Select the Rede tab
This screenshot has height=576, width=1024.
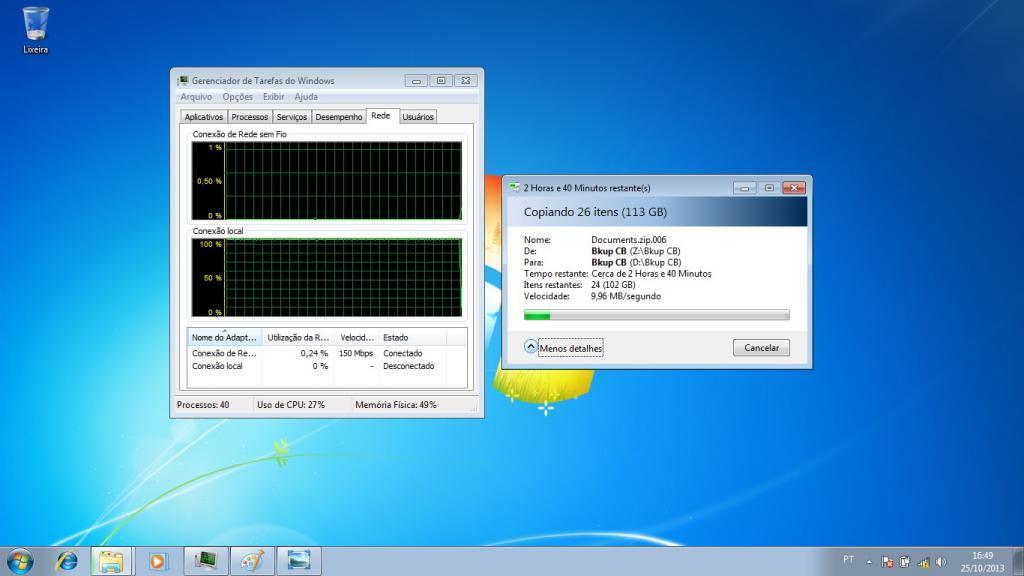(x=381, y=116)
